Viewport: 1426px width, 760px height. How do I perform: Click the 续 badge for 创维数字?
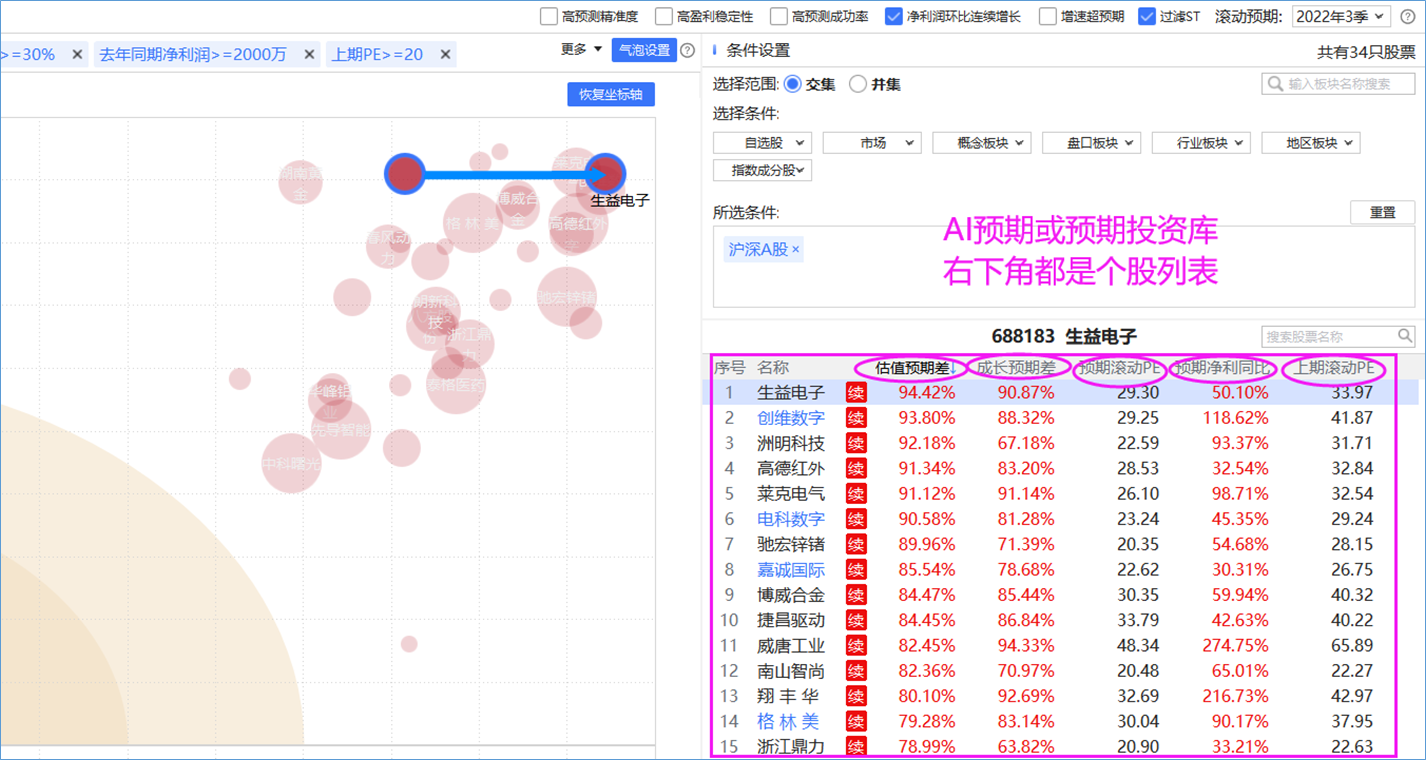pyautogui.click(x=856, y=418)
